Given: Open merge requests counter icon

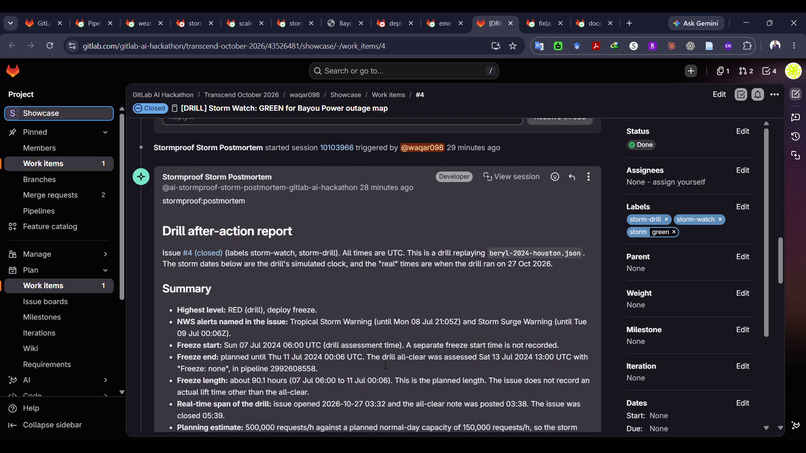Looking at the screenshot, I should pyautogui.click(x=745, y=71).
